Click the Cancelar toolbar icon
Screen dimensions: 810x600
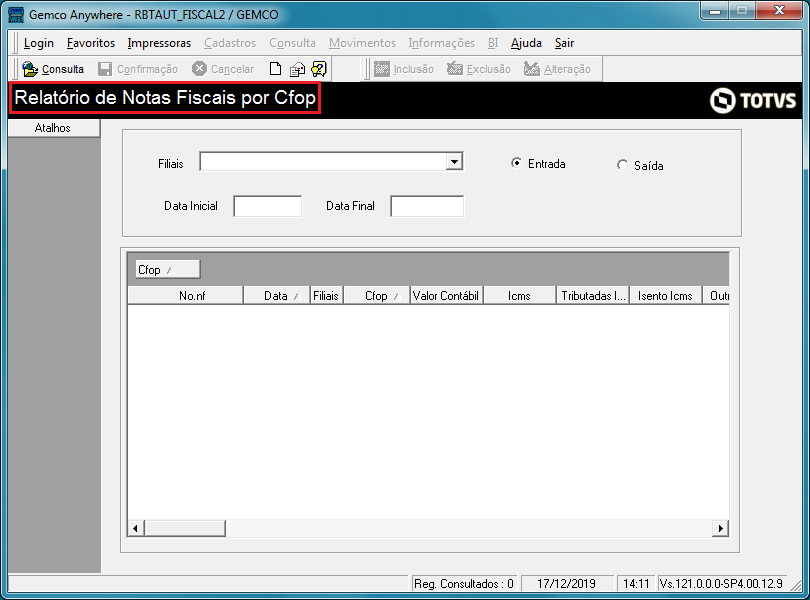199,69
